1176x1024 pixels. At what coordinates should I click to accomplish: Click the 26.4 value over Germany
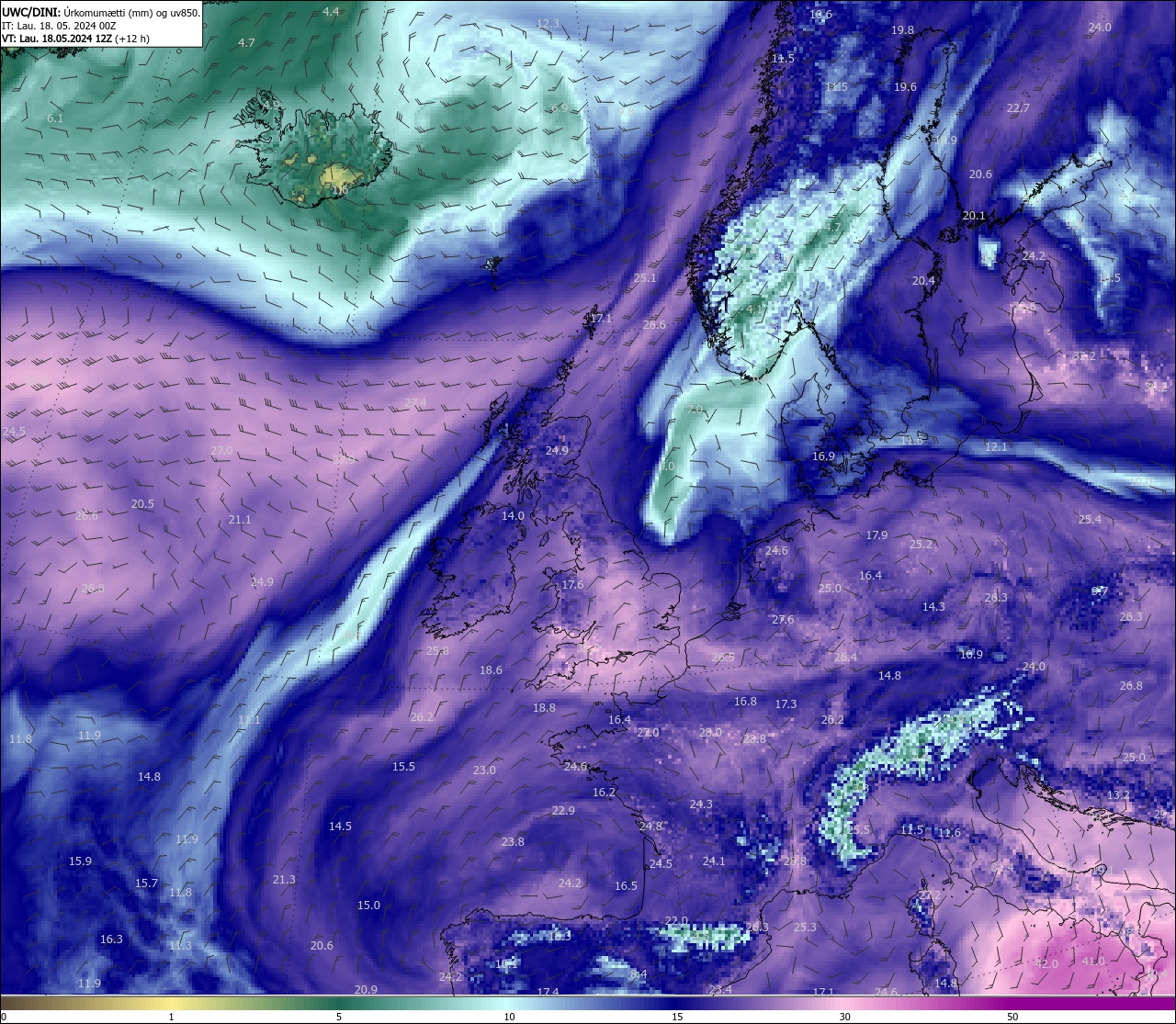coord(845,658)
